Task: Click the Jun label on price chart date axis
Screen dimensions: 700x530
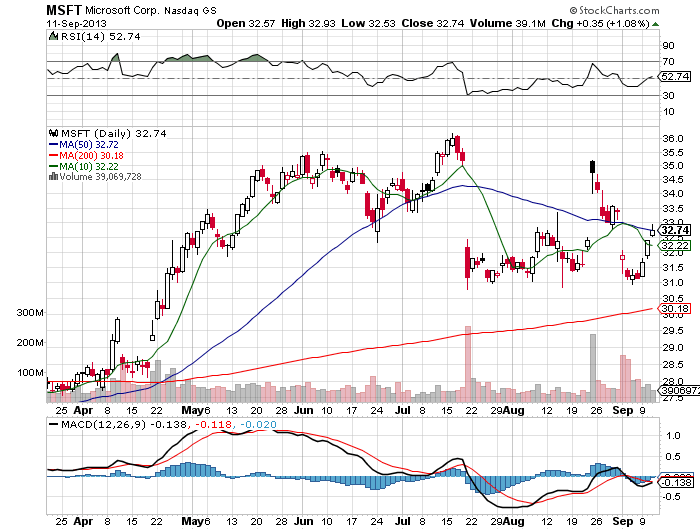Action: (304, 410)
